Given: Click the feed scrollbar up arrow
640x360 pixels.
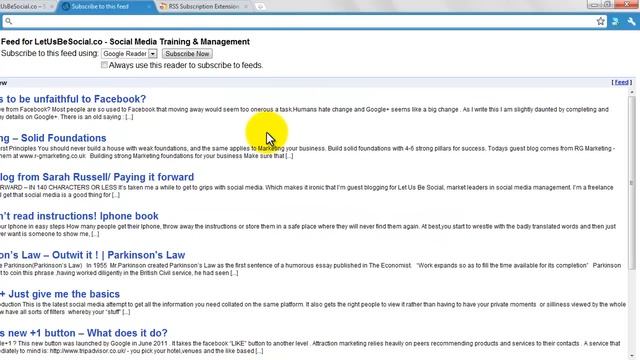Looking at the screenshot, I should tap(632, 92).
